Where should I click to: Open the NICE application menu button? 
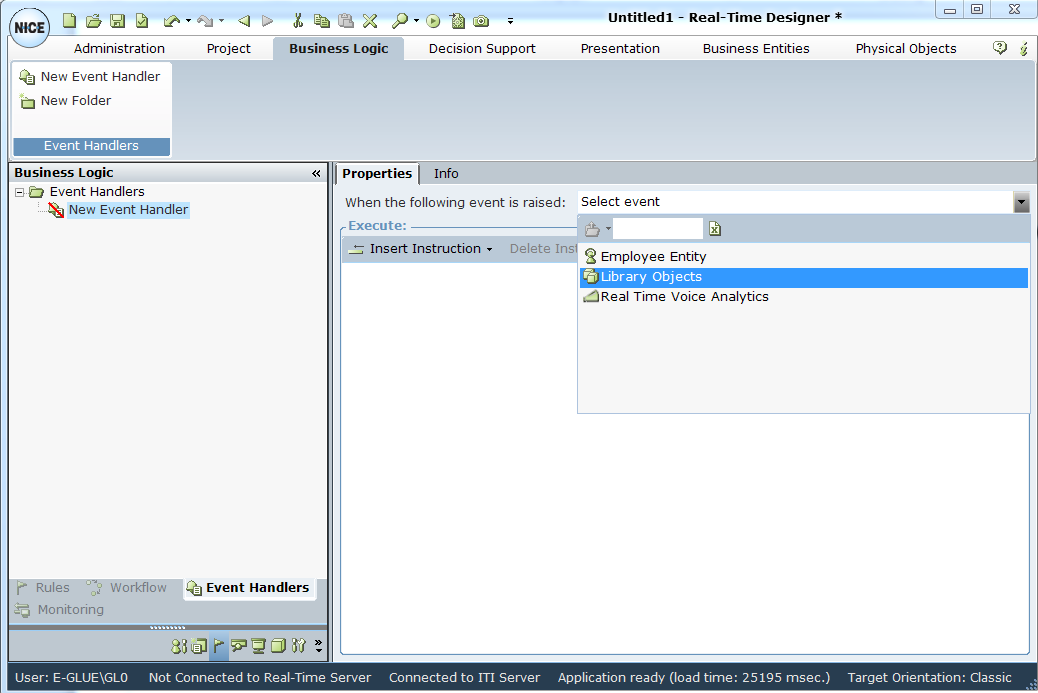[30, 27]
